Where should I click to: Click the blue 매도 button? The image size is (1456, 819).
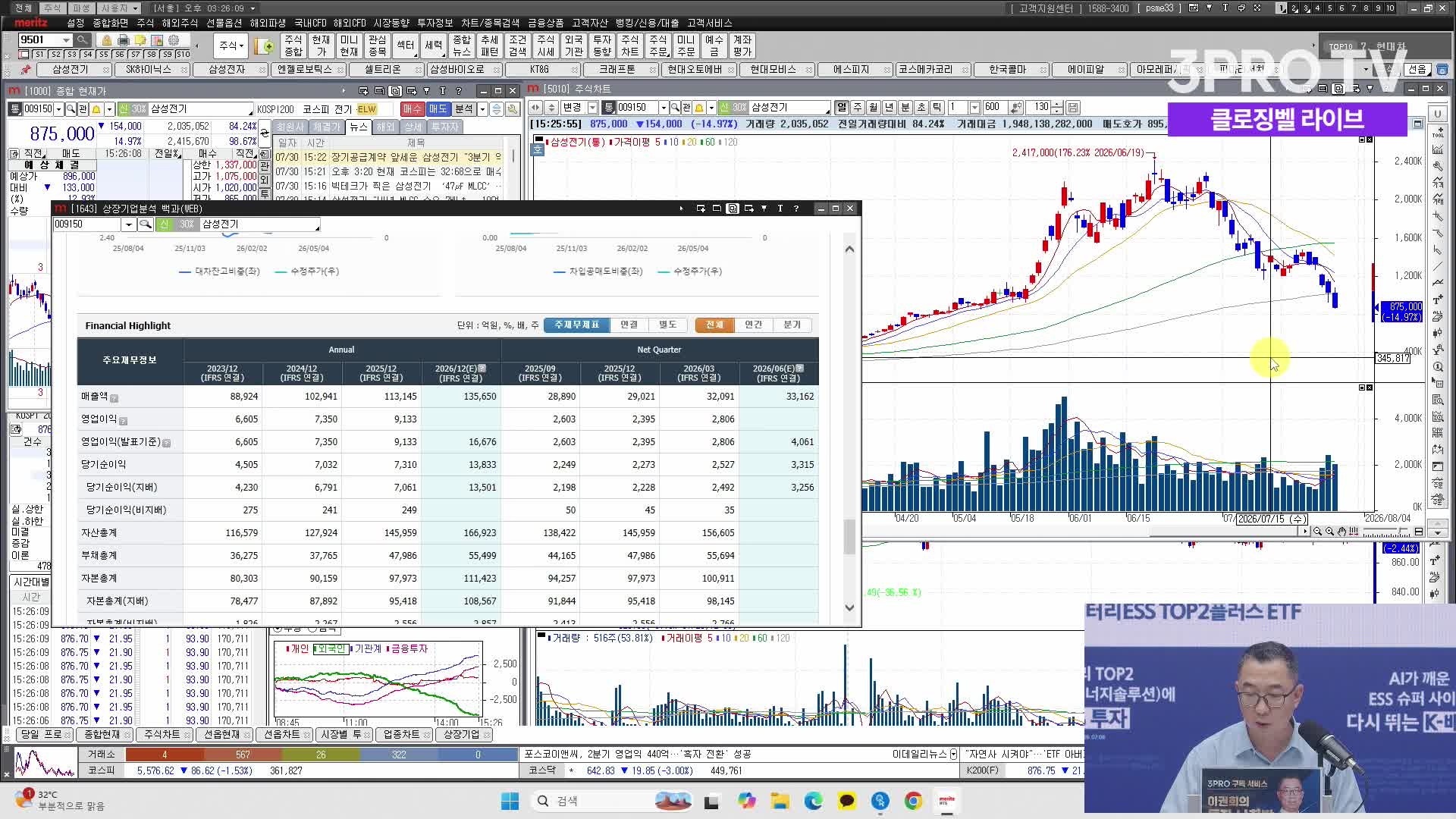[x=438, y=109]
